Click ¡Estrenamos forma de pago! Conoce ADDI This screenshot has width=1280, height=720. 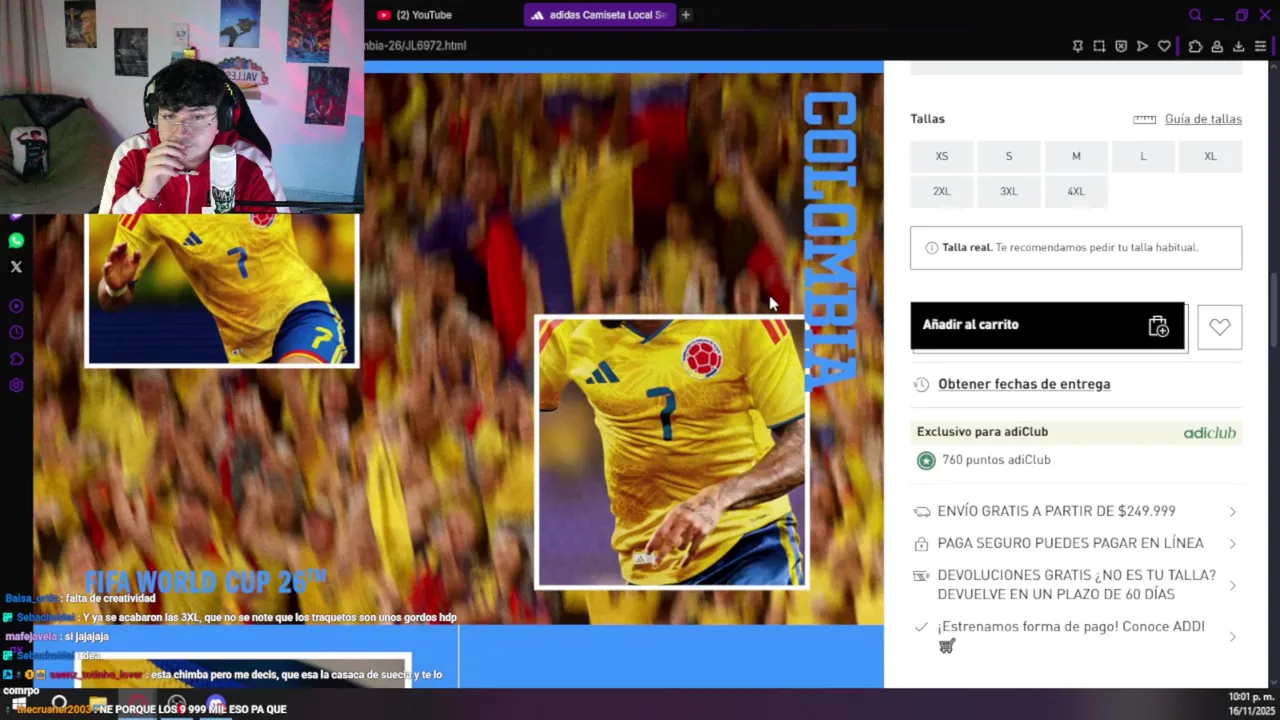(x=1071, y=627)
